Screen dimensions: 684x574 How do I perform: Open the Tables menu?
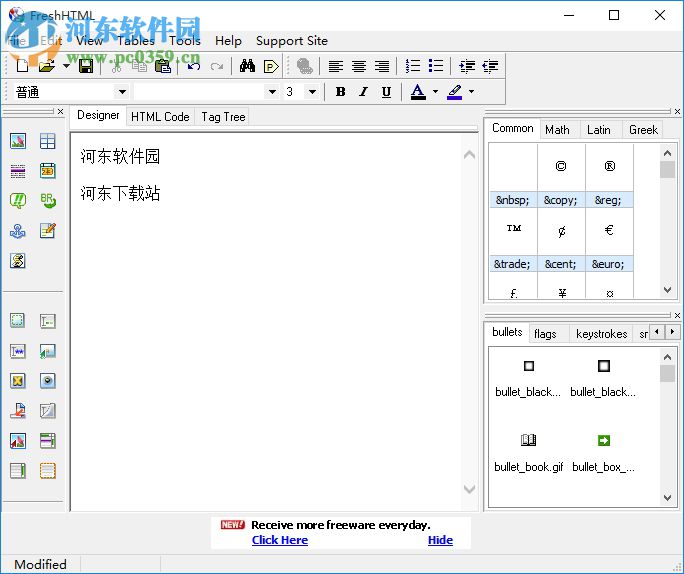136,41
